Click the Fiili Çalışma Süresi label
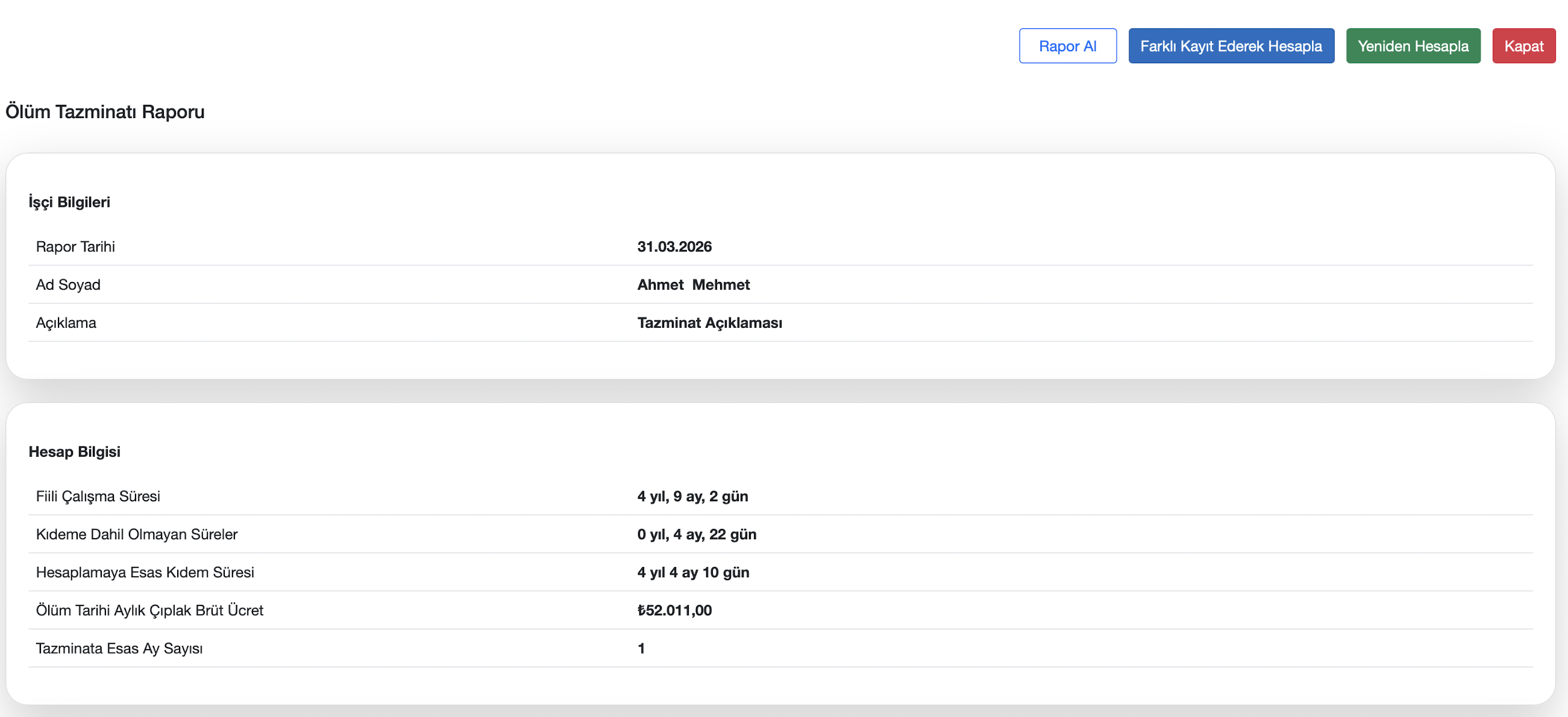 click(x=98, y=496)
